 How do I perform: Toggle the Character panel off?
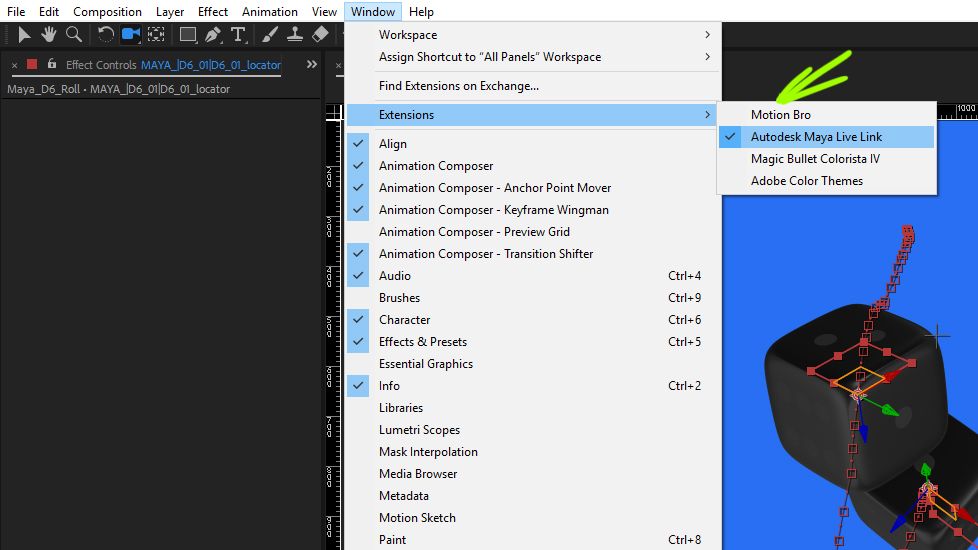coord(404,320)
